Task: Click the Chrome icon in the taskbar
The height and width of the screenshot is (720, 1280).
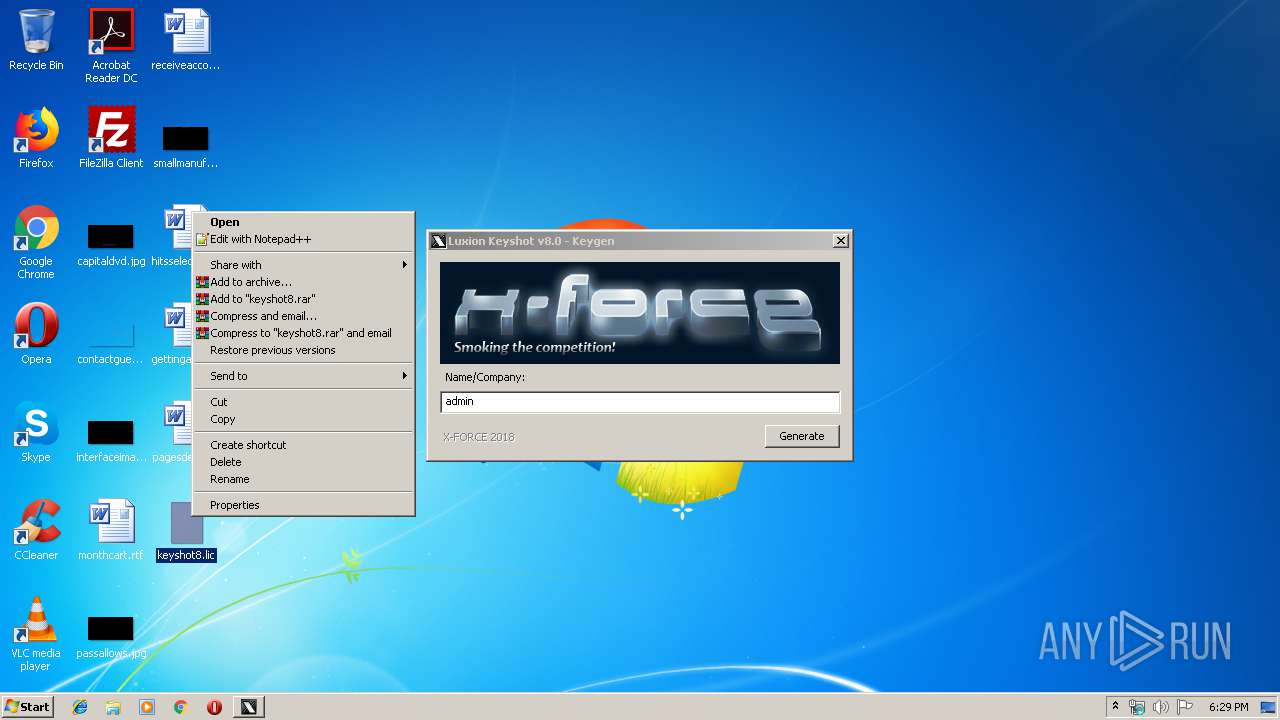Action: pyautogui.click(x=181, y=707)
